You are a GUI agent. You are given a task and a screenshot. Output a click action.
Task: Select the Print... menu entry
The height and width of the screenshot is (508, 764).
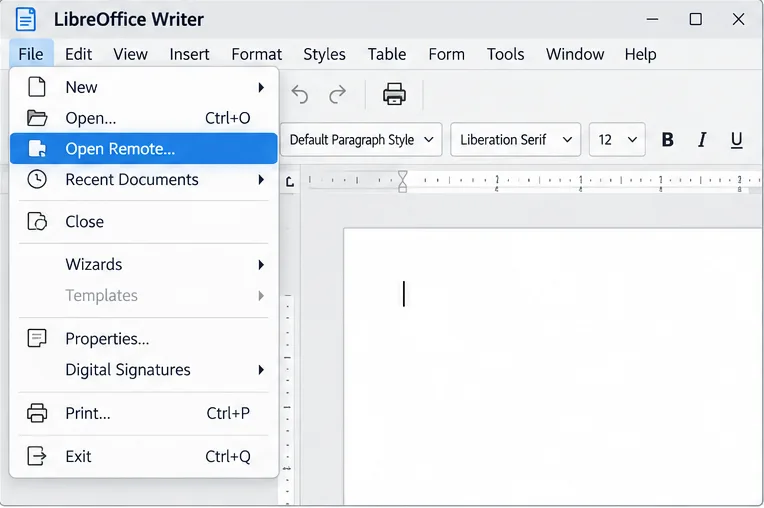(144, 413)
